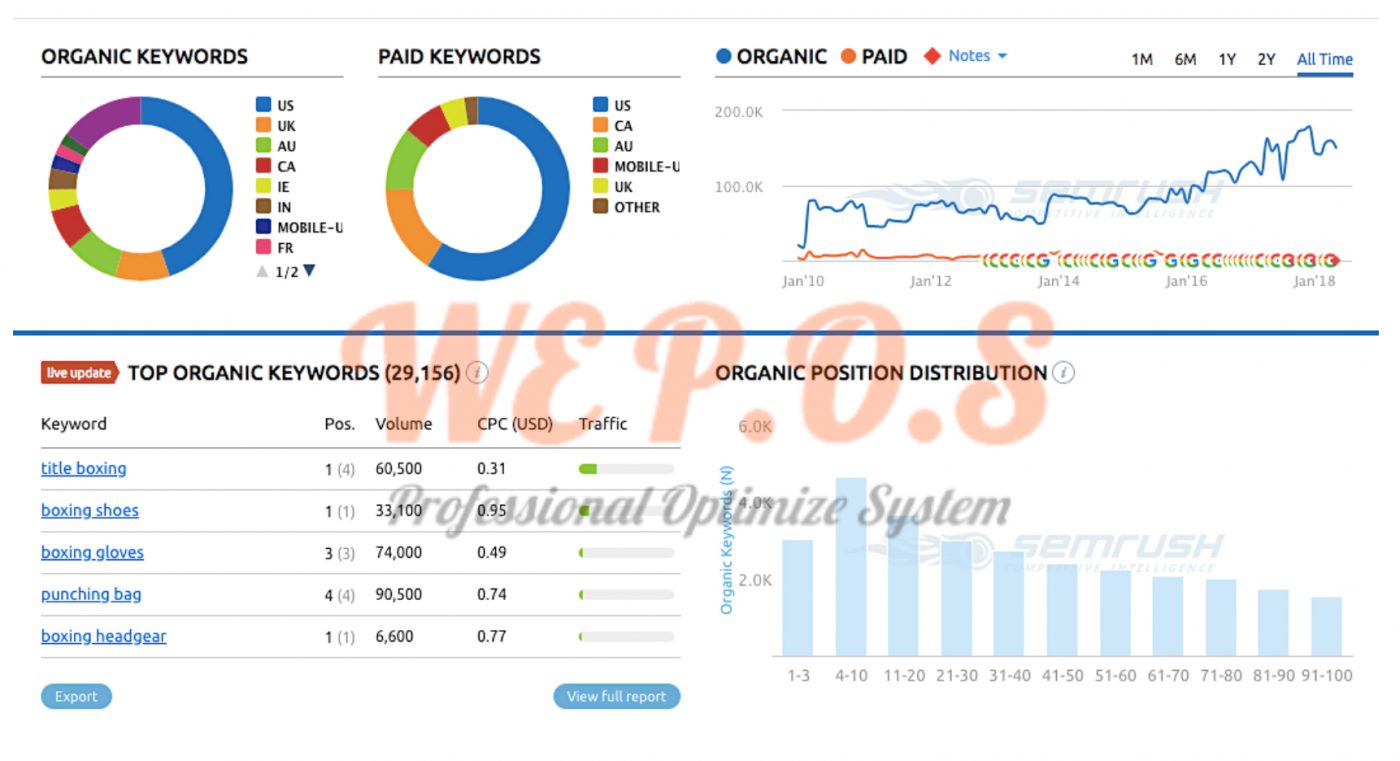Click CPC value 0.77
This screenshot has height=761, width=1400.
492,636
